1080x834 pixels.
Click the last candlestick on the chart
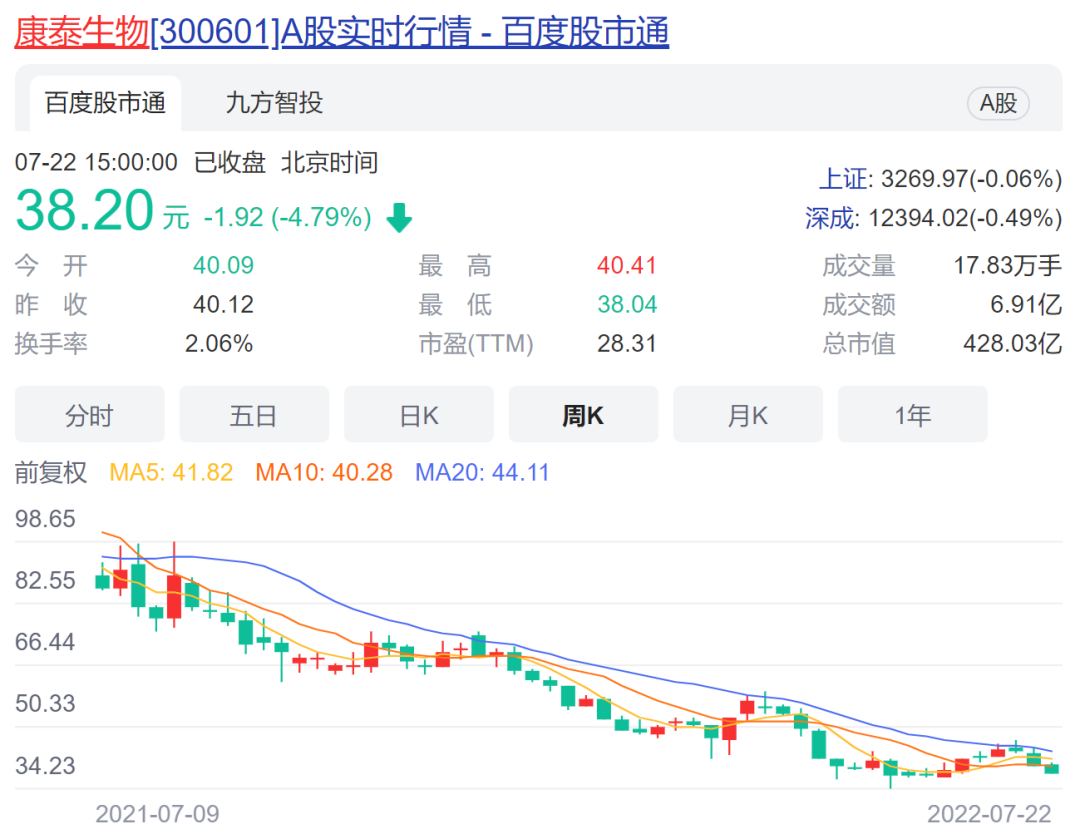pyautogui.click(x=1052, y=767)
